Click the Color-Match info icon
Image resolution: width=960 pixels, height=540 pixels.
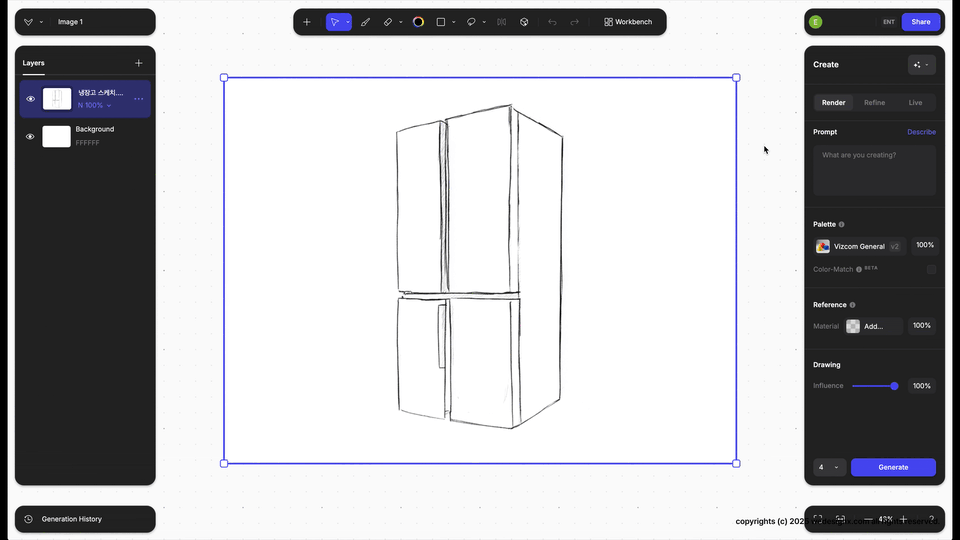(x=859, y=269)
